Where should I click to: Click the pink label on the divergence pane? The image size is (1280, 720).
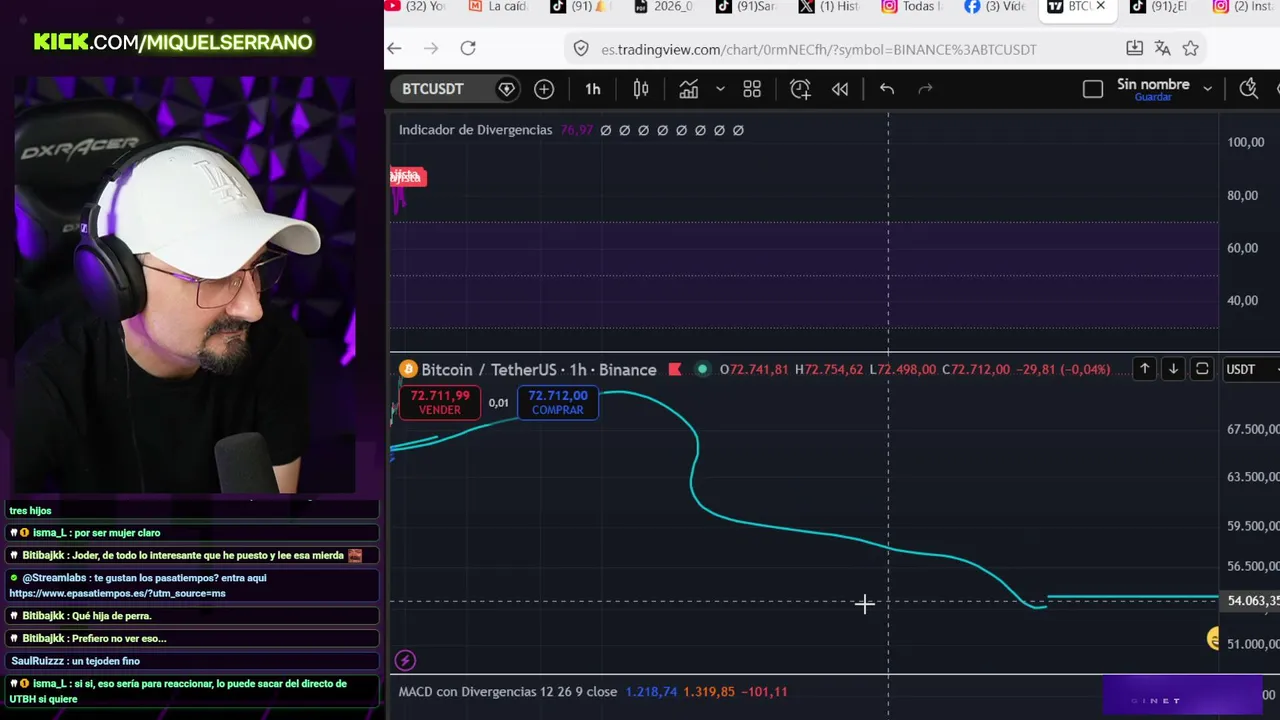(x=408, y=177)
